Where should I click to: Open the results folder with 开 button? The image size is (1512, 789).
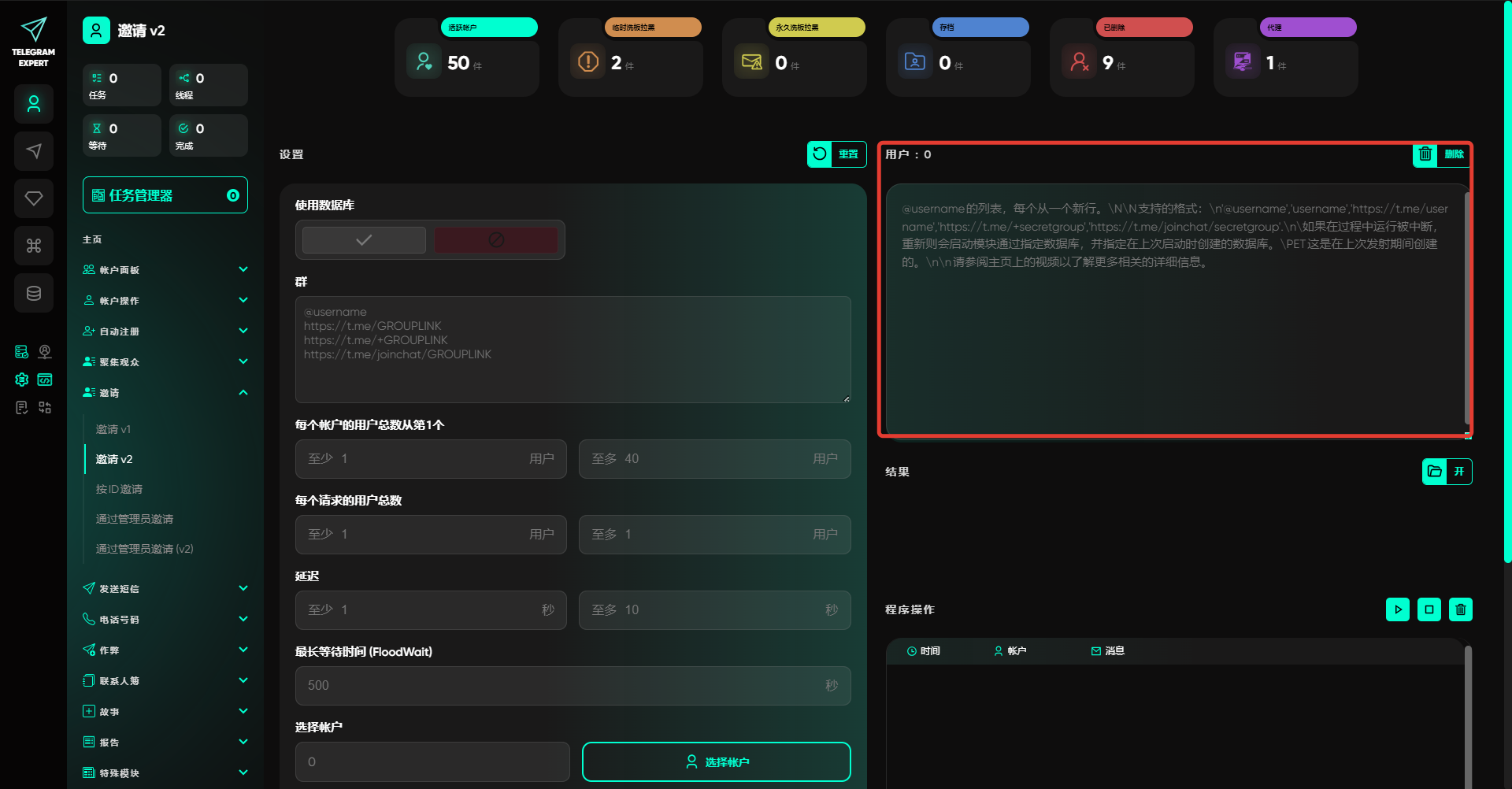[1447, 472]
